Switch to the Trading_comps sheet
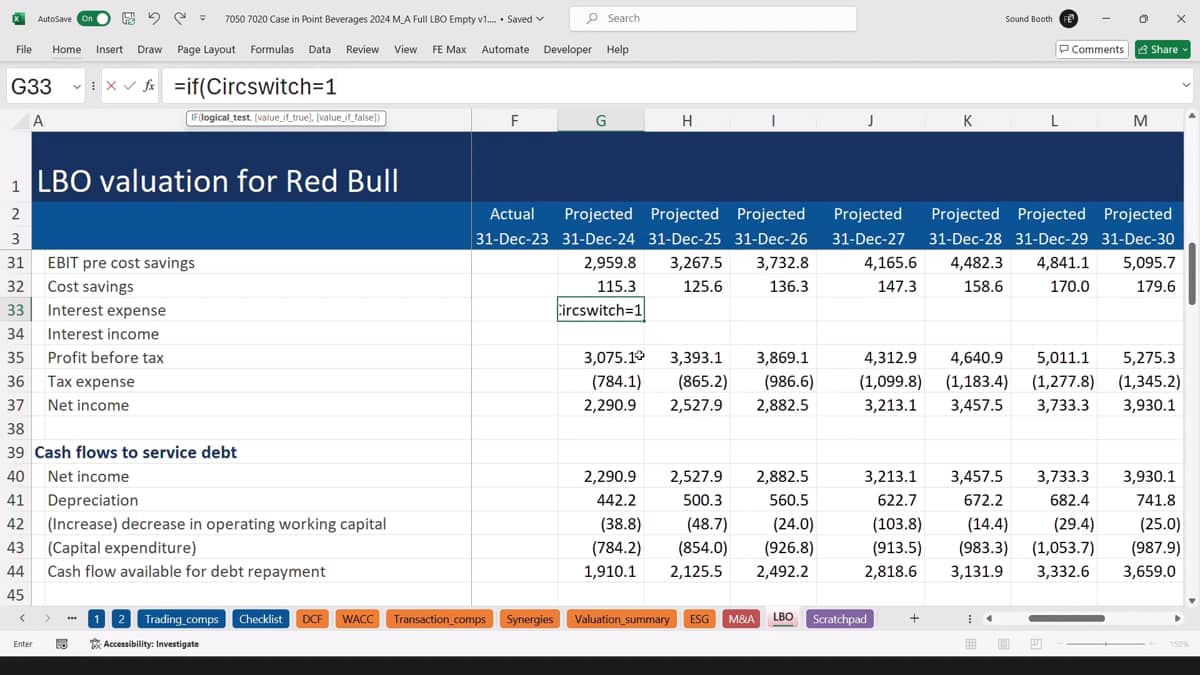 coord(181,619)
